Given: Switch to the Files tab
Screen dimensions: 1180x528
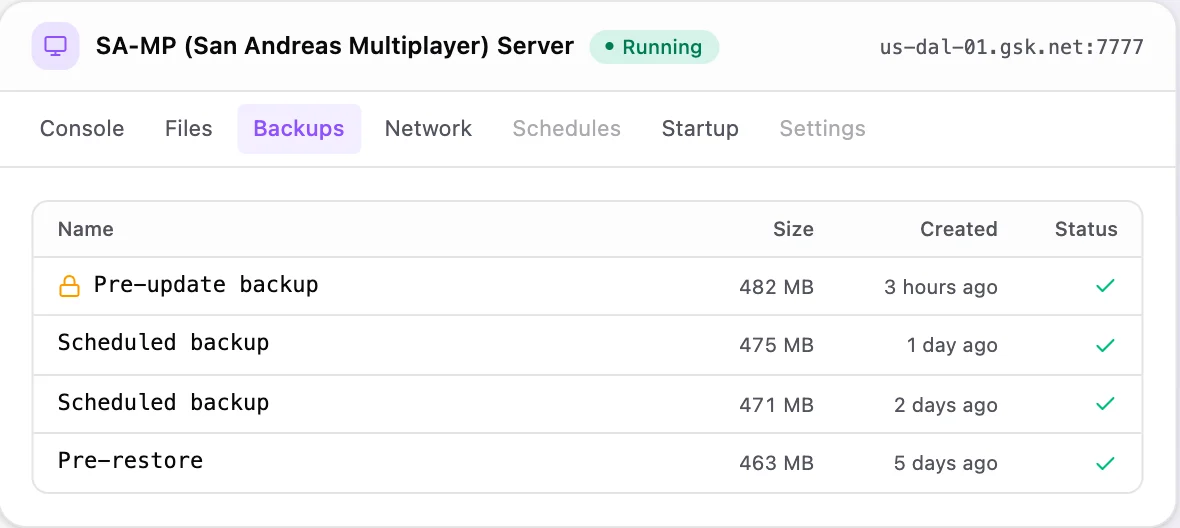Looking at the screenshot, I should 189,129.
